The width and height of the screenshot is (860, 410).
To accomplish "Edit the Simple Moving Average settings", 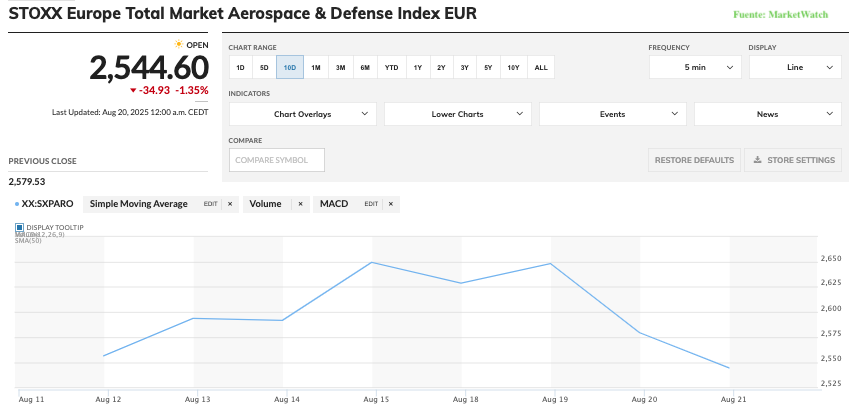I will click(210, 204).
